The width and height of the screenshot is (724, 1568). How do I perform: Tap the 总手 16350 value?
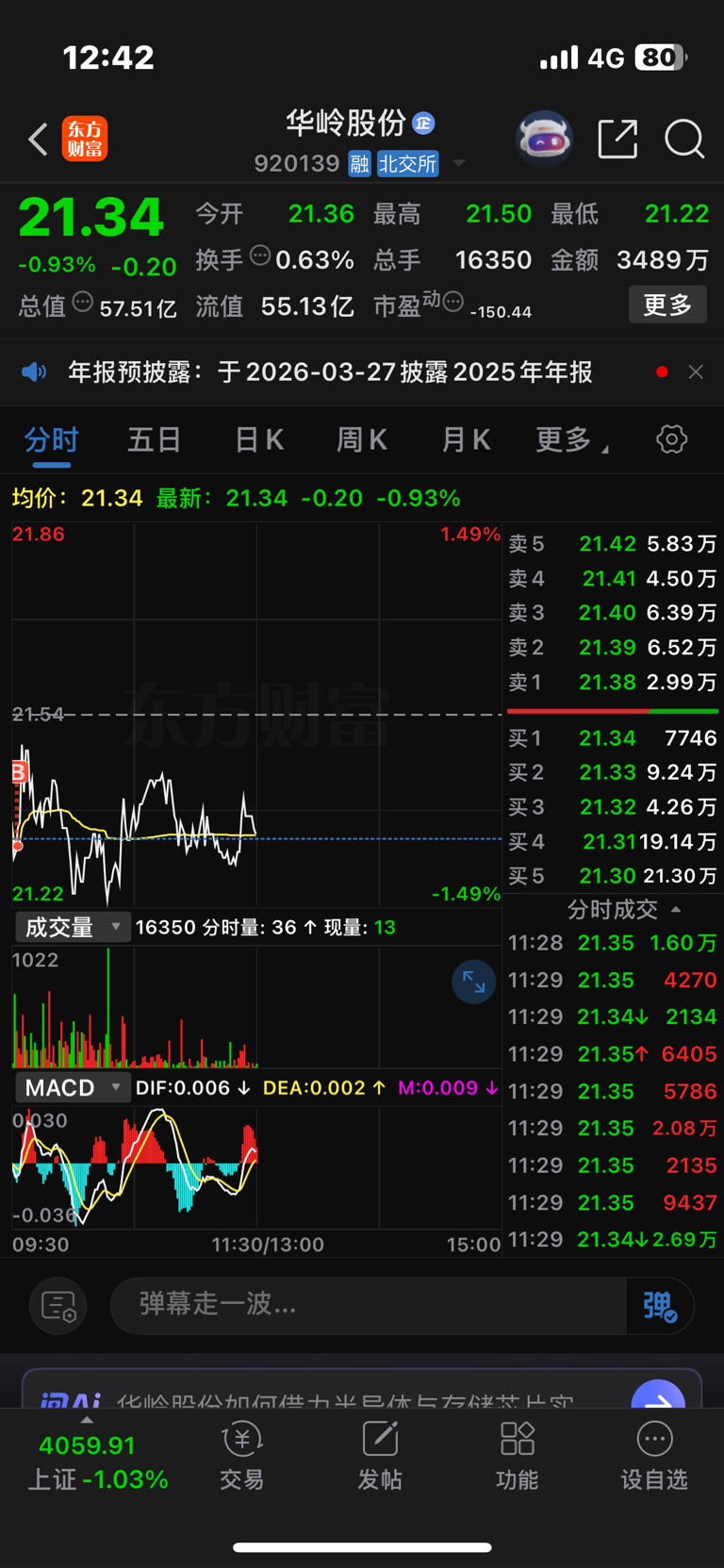[493, 260]
